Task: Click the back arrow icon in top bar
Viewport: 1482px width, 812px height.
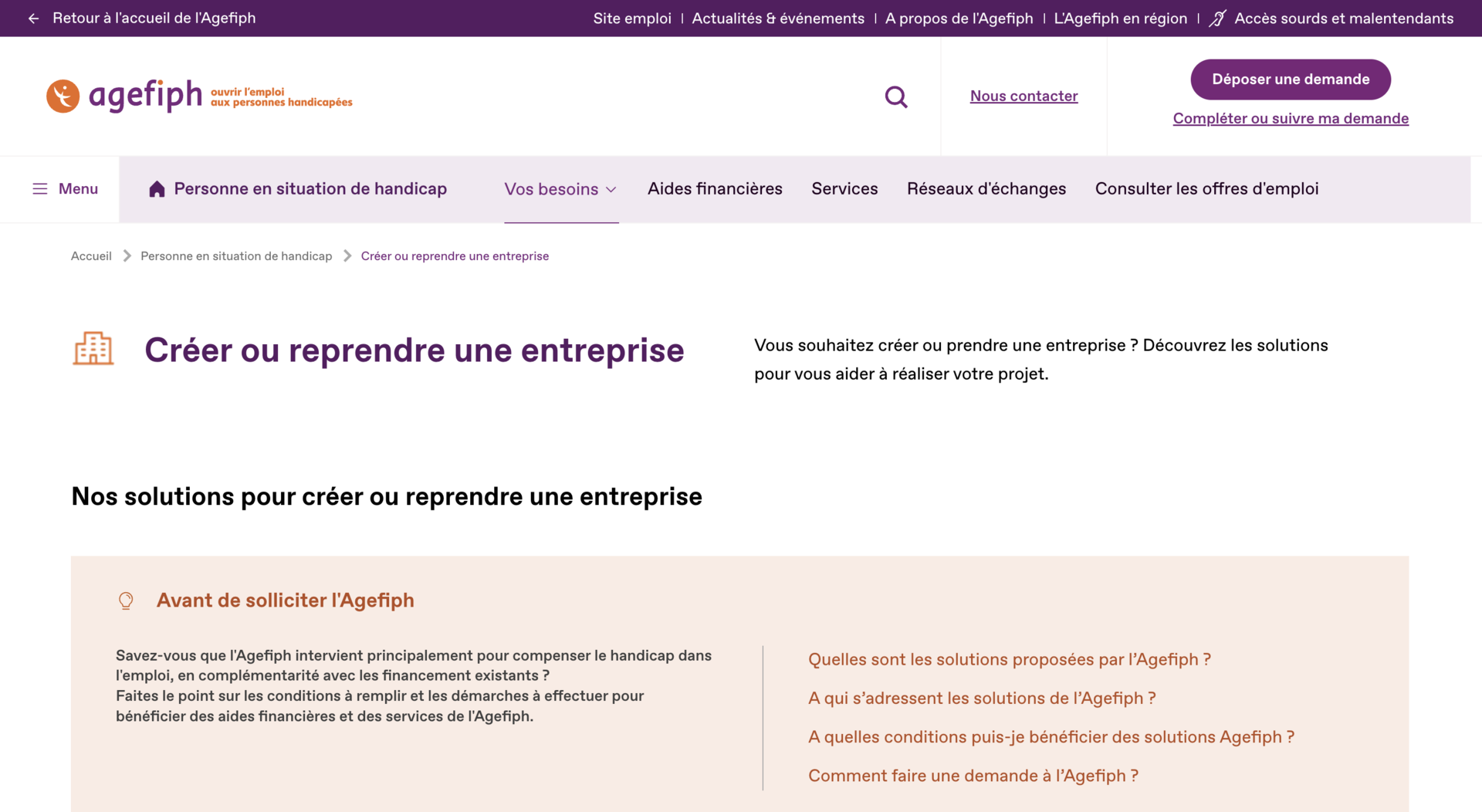Action: (33, 19)
